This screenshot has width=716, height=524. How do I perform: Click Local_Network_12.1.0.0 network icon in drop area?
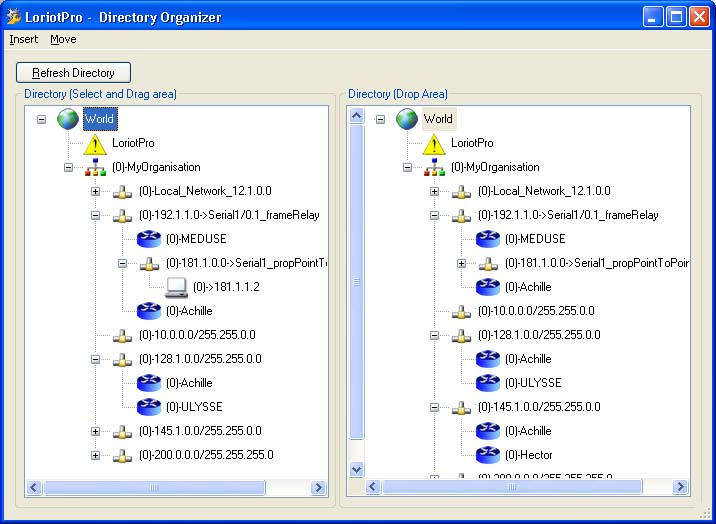click(x=461, y=192)
